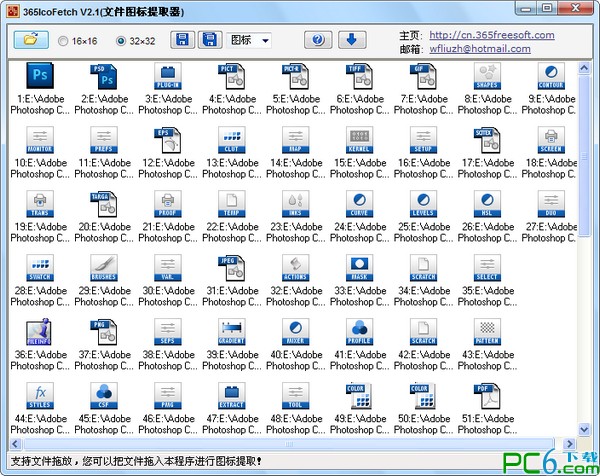Select the LEVELS icon number 25
Viewport: 600px width, 476px height.
coord(423,204)
